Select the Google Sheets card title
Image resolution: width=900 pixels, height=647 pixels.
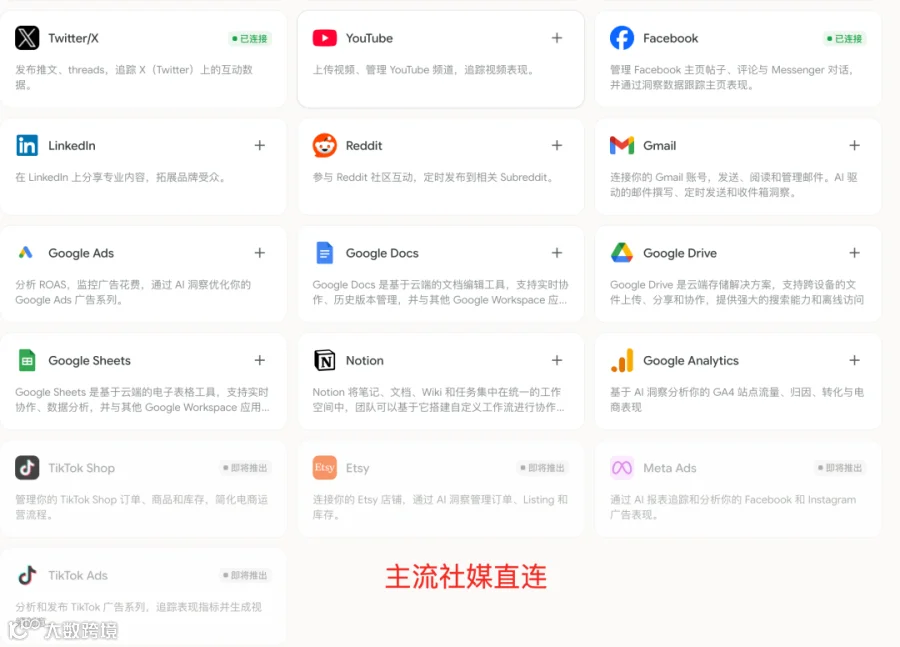click(90, 361)
